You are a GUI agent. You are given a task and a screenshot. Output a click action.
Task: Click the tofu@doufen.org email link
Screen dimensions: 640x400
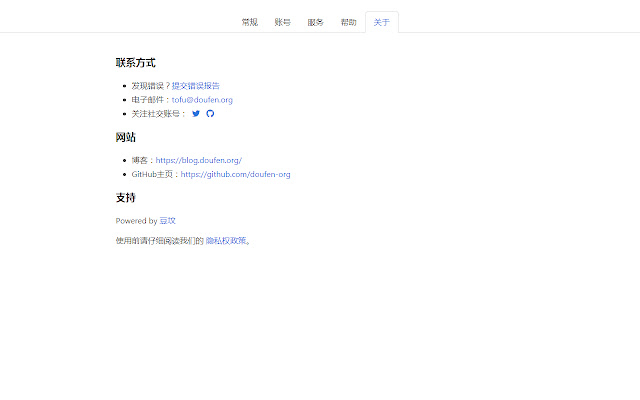point(202,100)
